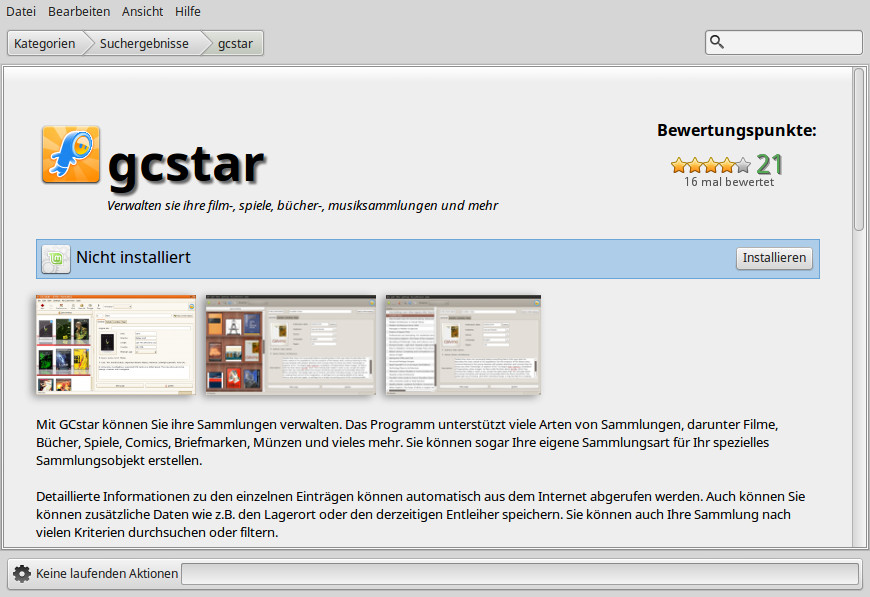Go back to Kategorien breadcrumb

click(x=45, y=43)
